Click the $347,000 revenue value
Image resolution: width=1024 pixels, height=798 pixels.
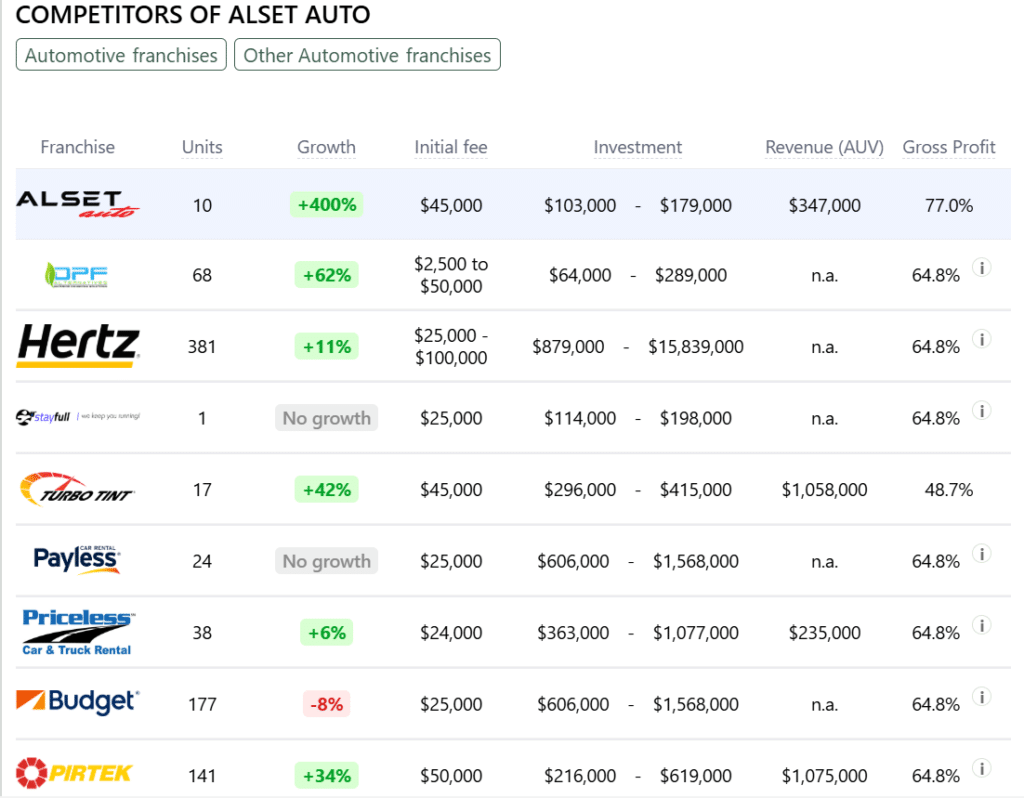pos(824,205)
